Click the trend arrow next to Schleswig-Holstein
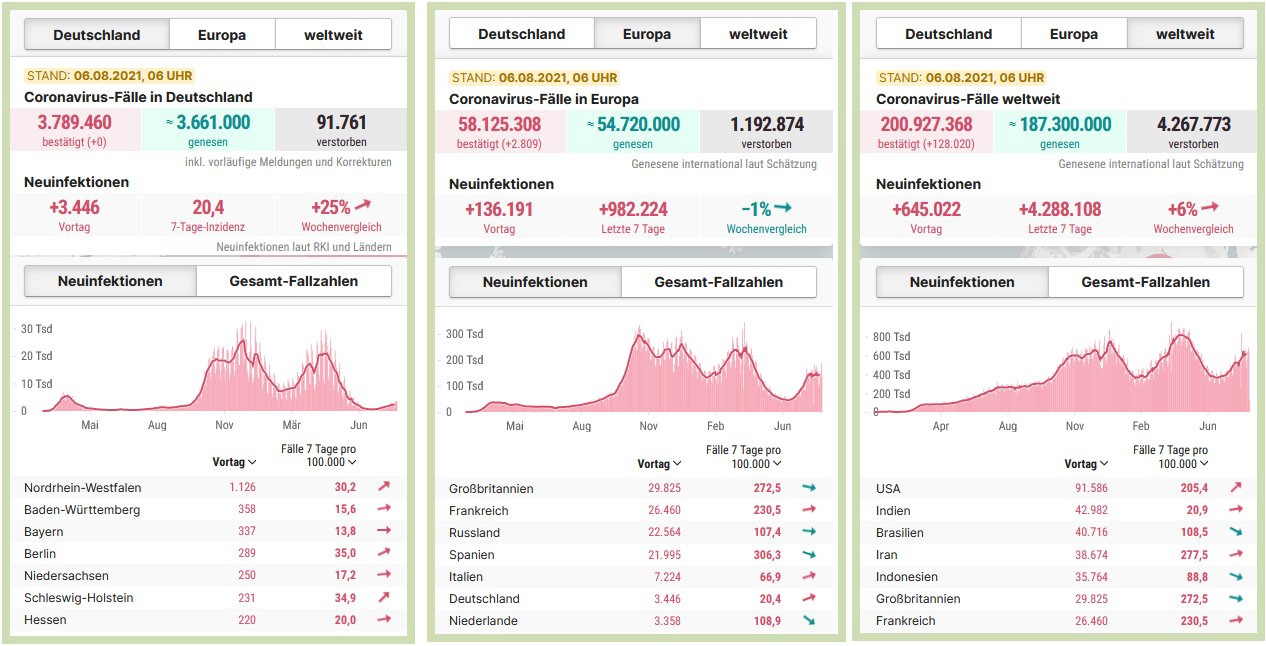 383,598
